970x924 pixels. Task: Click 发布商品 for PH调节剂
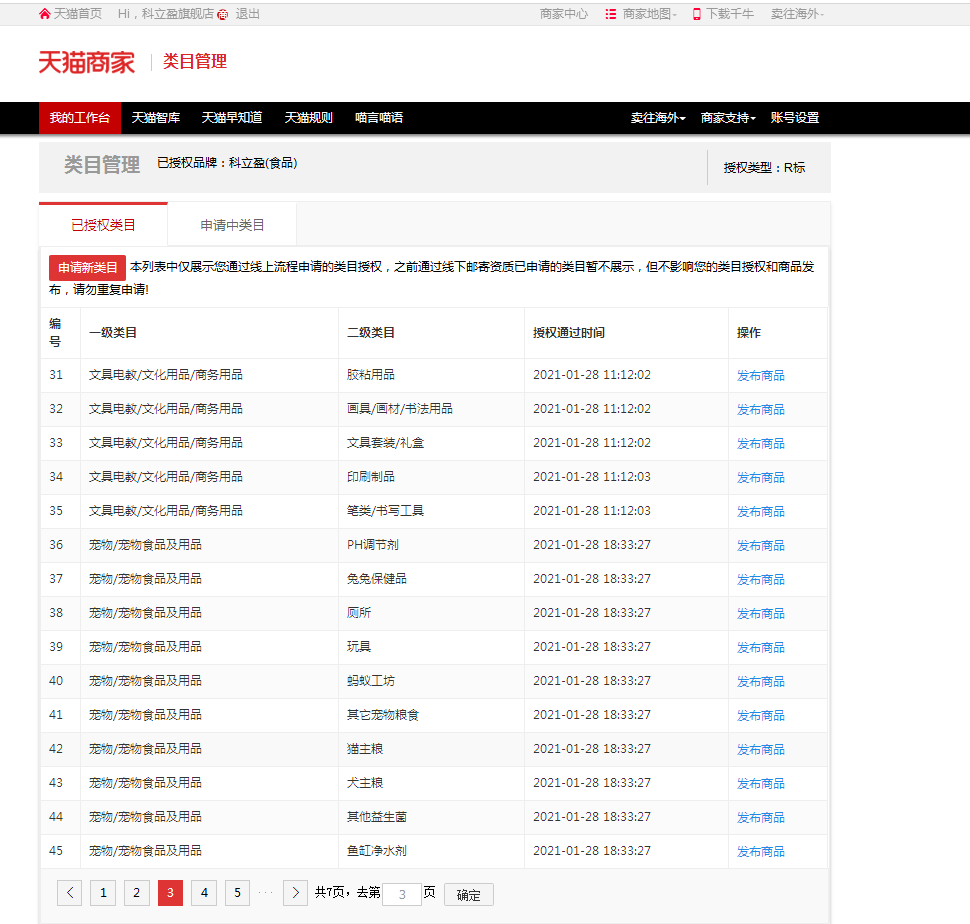coord(760,545)
